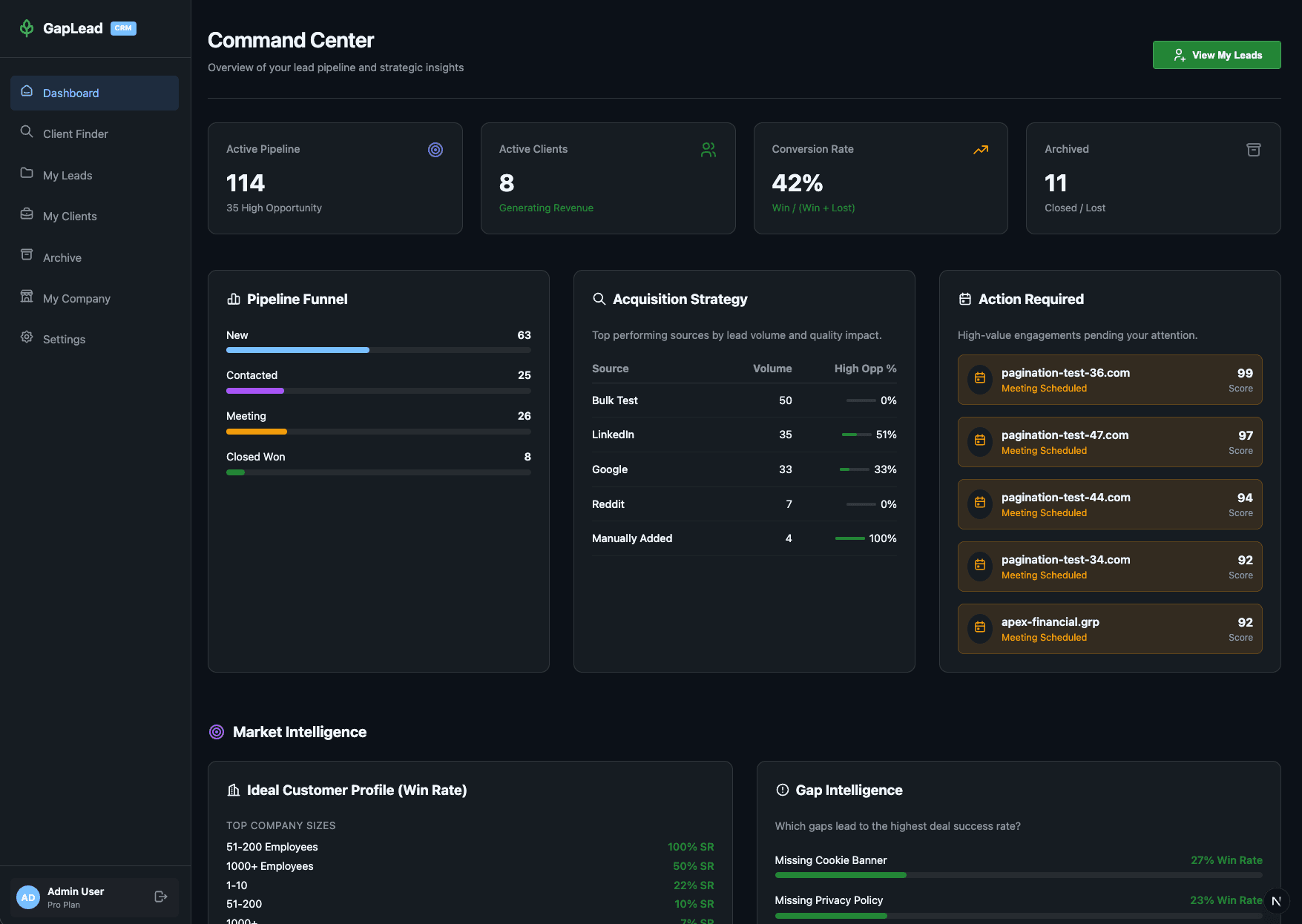
Task: Open Client Finder from the sidebar
Action: pyautogui.click(x=75, y=133)
